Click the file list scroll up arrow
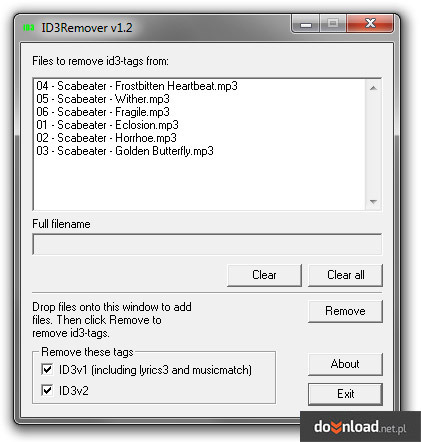 tap(373, 88)
